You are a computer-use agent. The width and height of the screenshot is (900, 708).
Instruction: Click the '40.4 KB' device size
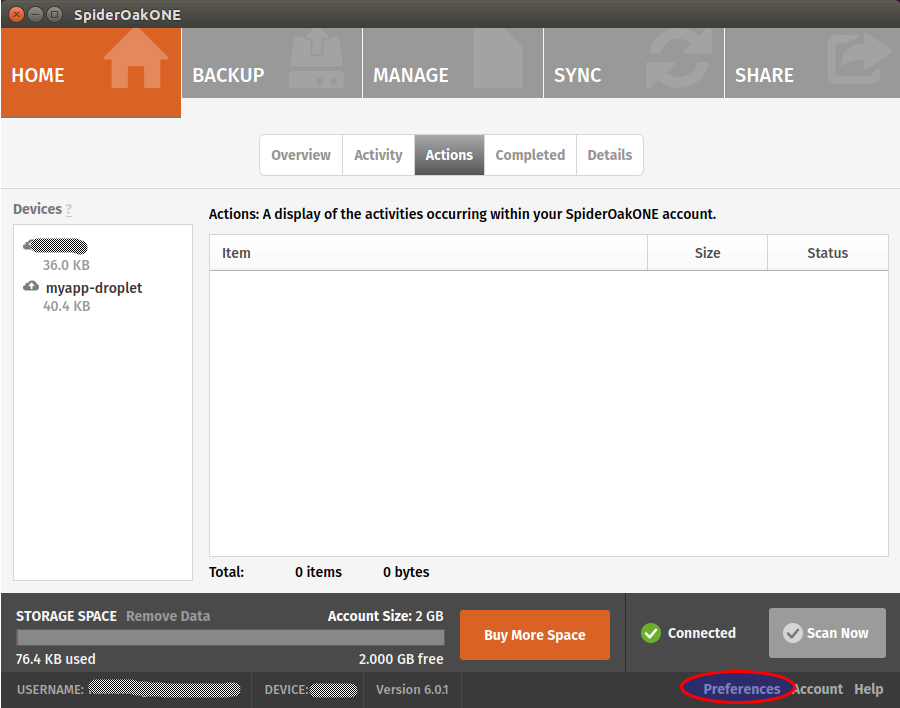tap(67, 306)
